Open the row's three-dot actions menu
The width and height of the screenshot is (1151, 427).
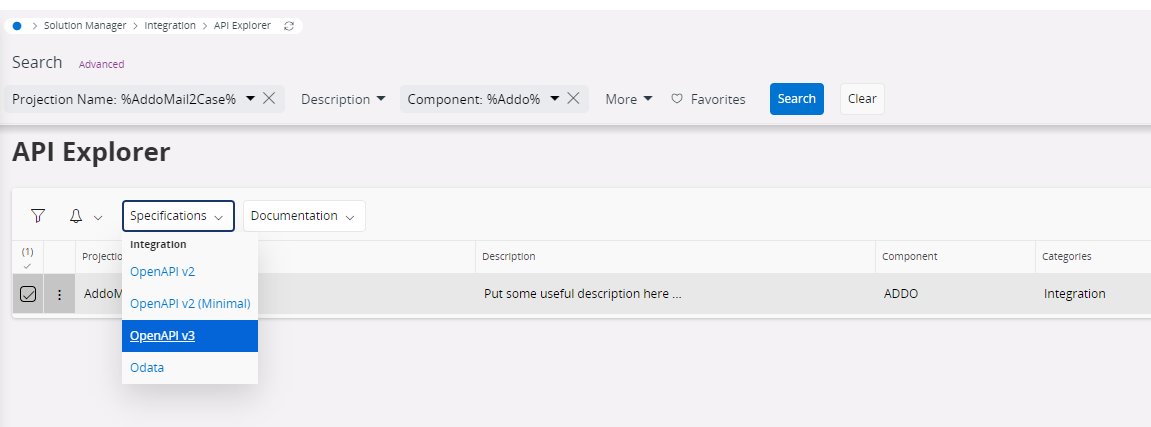pyautogui.click(x=59, y=294)
